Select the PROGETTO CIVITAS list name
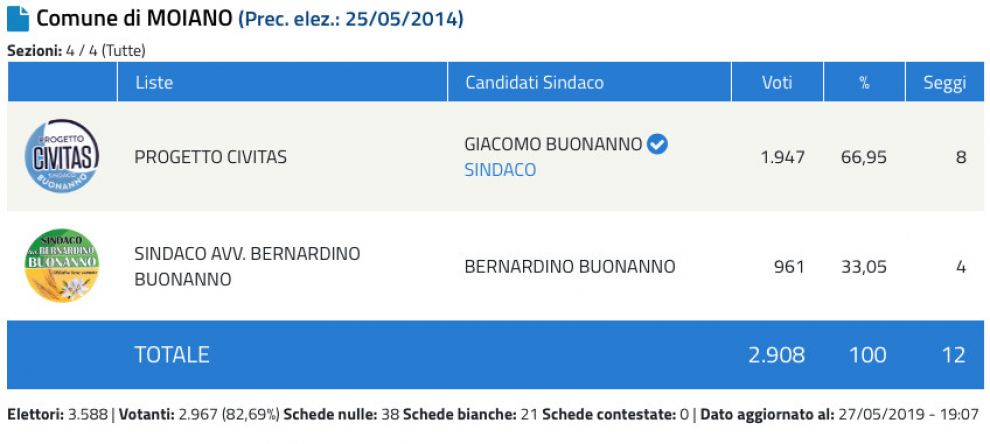This screenshot has width=990, height=444. [x=210, y=157]
